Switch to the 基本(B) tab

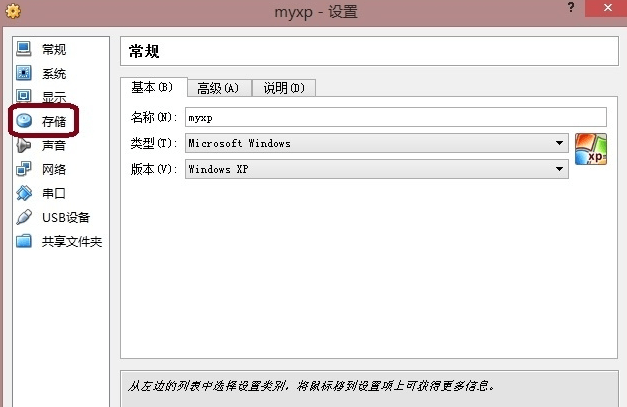[x=152, y=87]
